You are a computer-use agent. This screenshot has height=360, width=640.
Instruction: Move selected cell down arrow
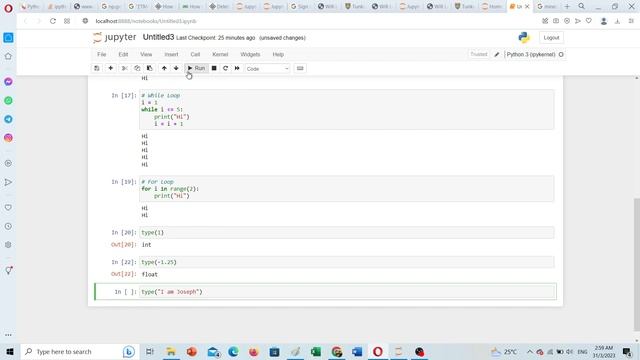pos(176,69)
